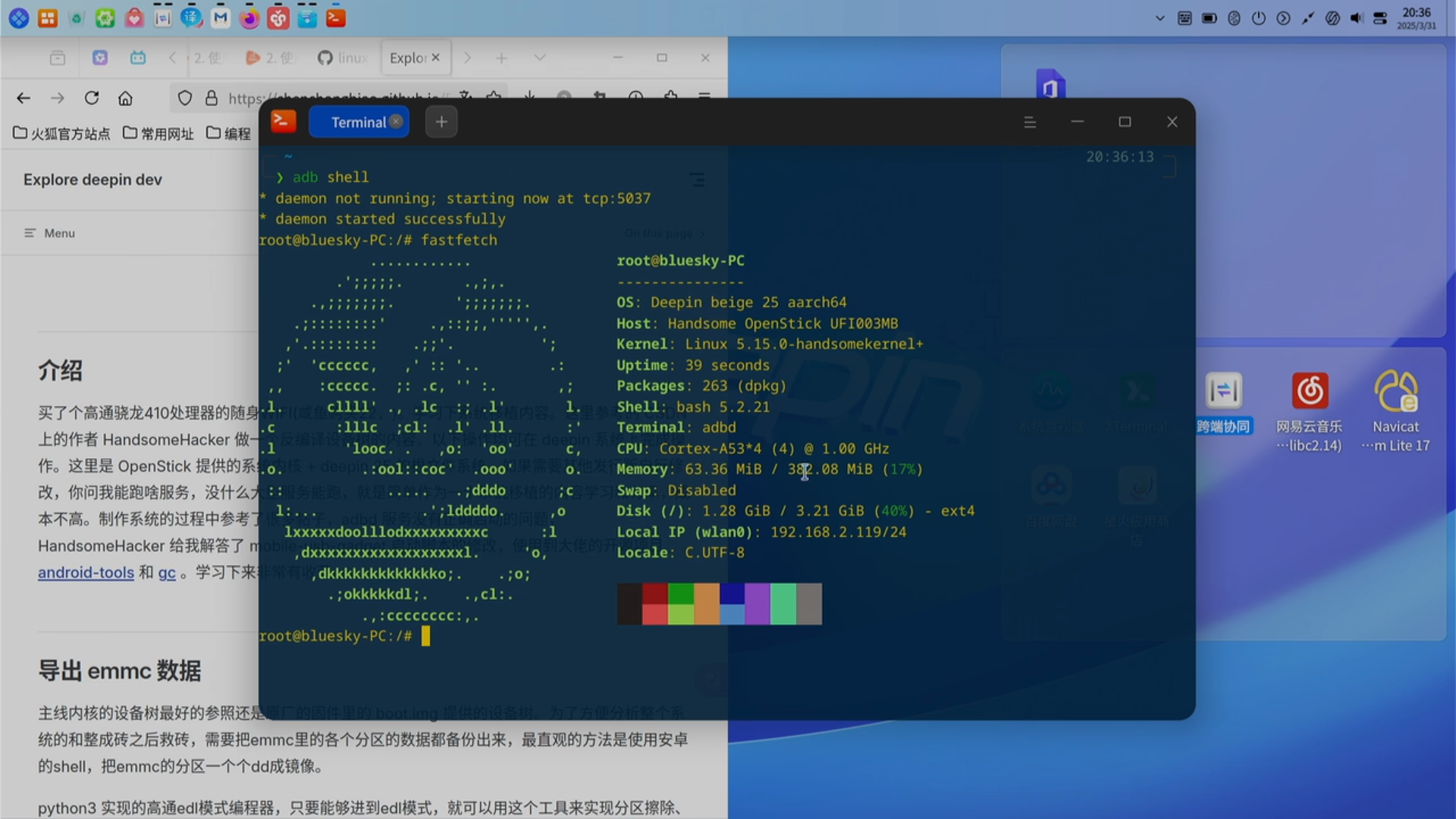Image resolution: width=1456 pixels, height=819 pixels.
Task: Launch 网易云音乐 from the desktop
Action: 1309,413
